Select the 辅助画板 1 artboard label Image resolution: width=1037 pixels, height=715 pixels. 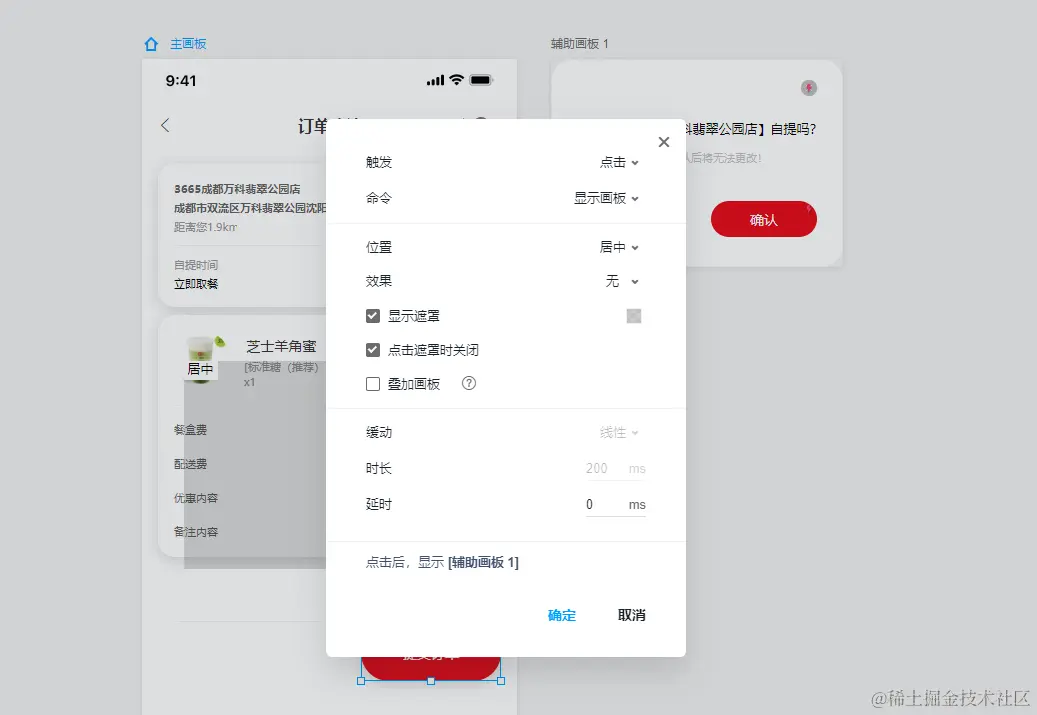click(579, 44)
